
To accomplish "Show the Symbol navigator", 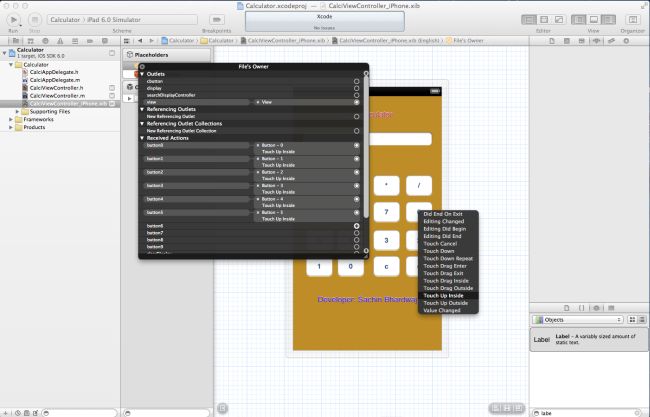I will click(31, 41).
